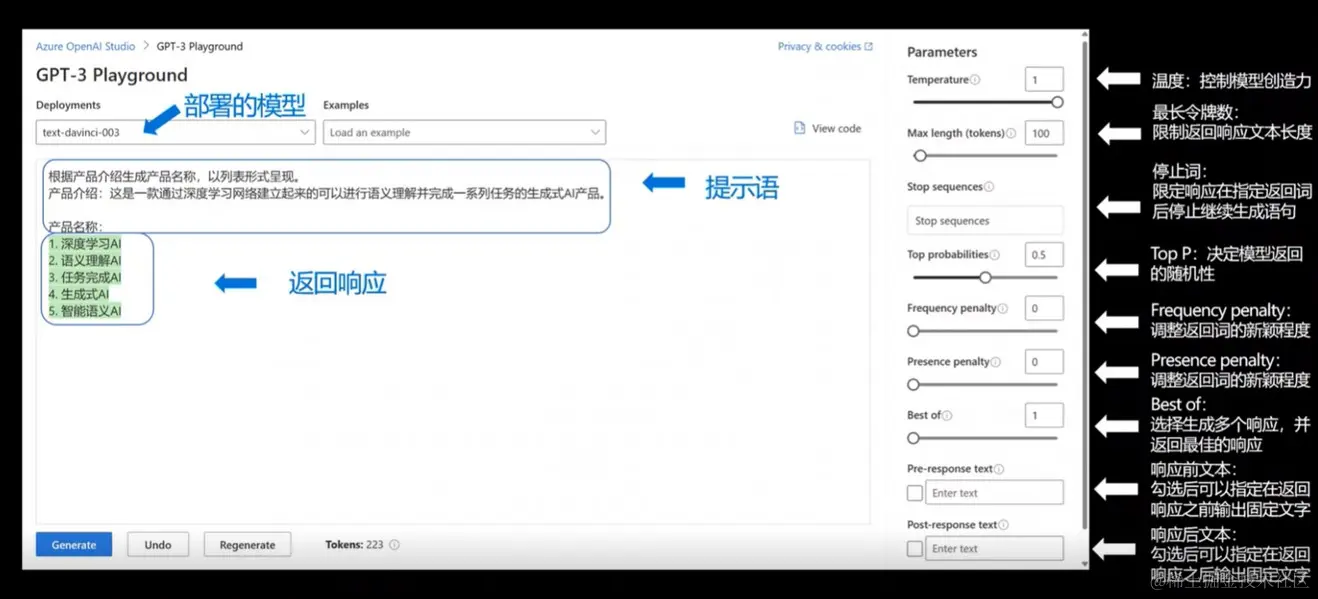Viewport: 1318px width, 599px height.
Task: Click the Temperature value box
Action: (1044, 79)
